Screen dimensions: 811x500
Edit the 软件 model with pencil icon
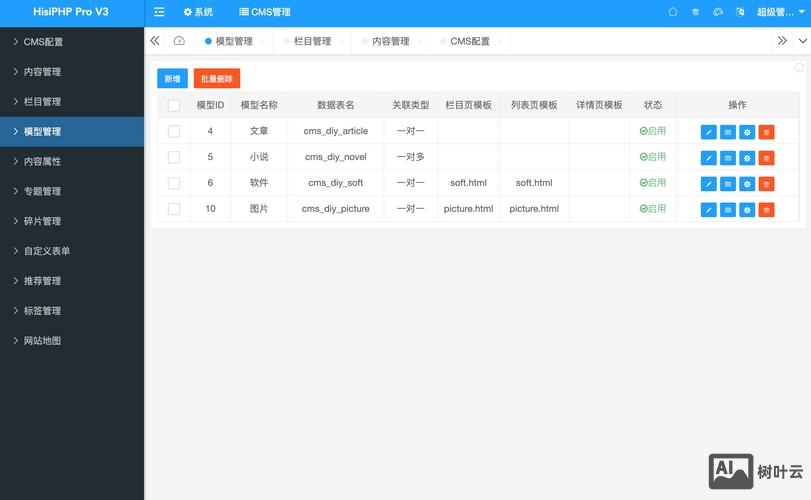709,184
